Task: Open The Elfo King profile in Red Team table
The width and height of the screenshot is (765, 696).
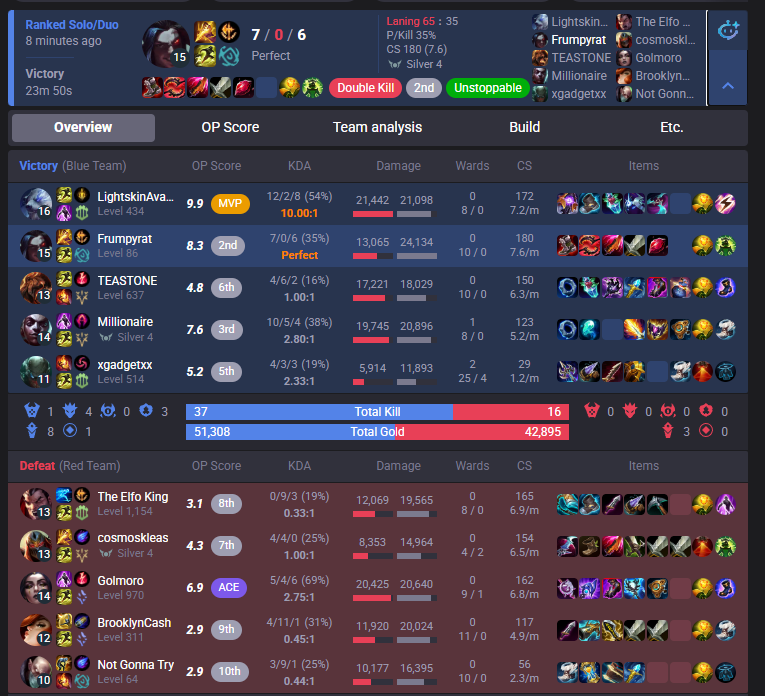Action: (x=133, y=497)
